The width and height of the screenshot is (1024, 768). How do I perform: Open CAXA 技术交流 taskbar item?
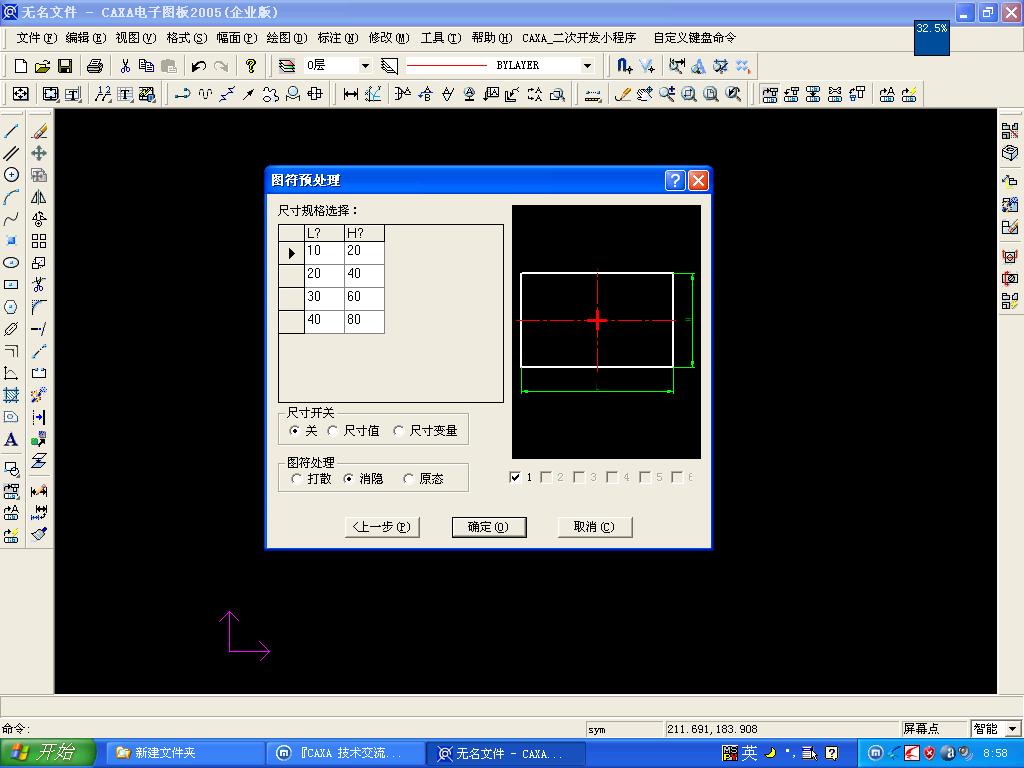coord(346,753)
